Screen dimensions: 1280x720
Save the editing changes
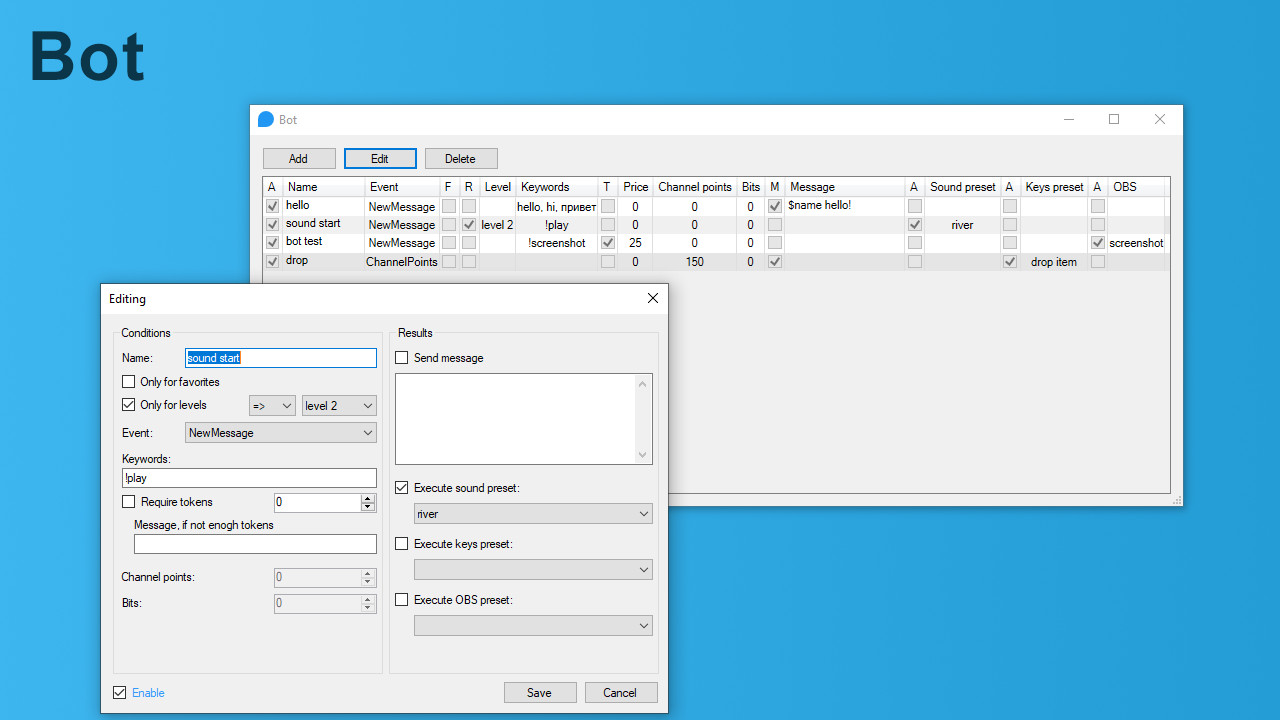[x=540, y=692]
